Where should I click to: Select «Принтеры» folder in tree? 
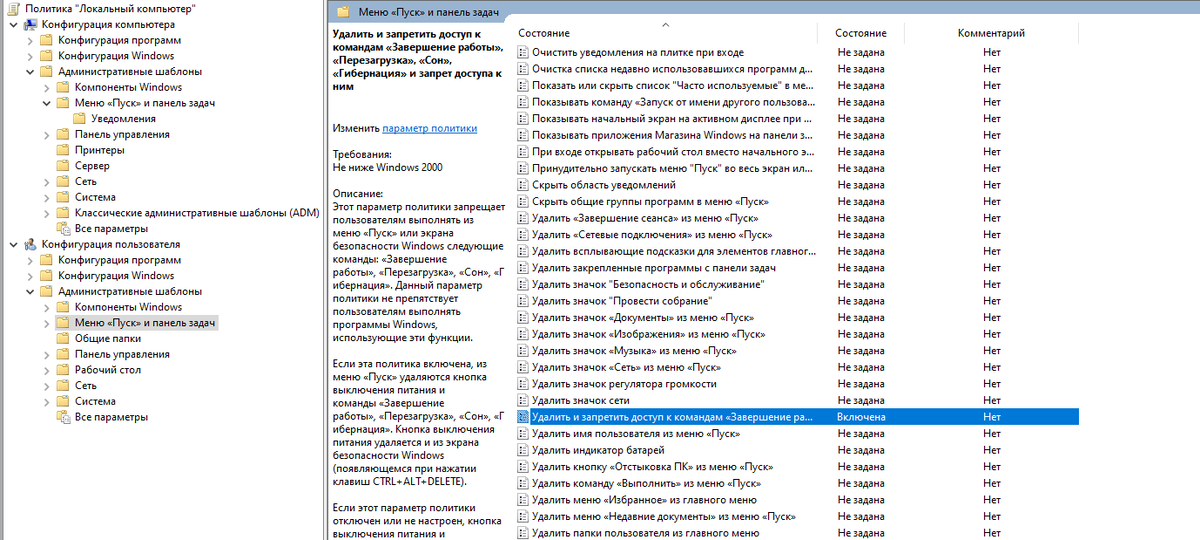tap(99, 150)
